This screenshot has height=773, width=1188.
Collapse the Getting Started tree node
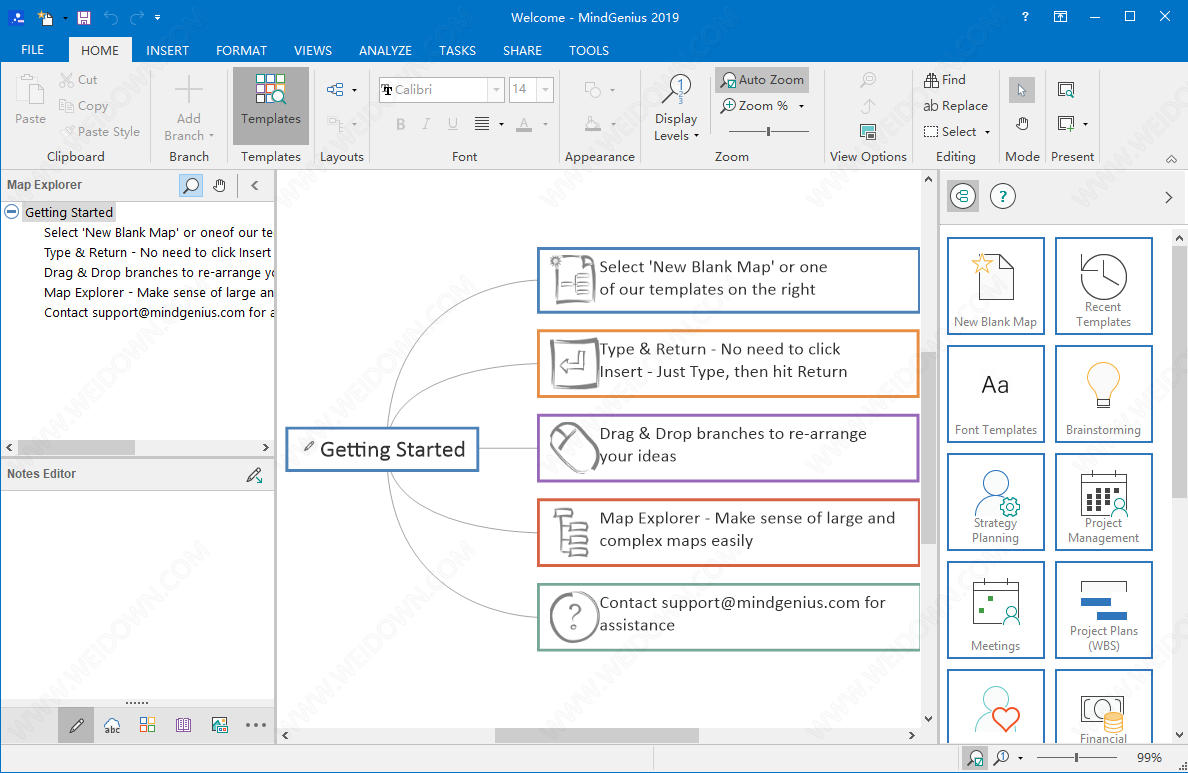[11, 211]
